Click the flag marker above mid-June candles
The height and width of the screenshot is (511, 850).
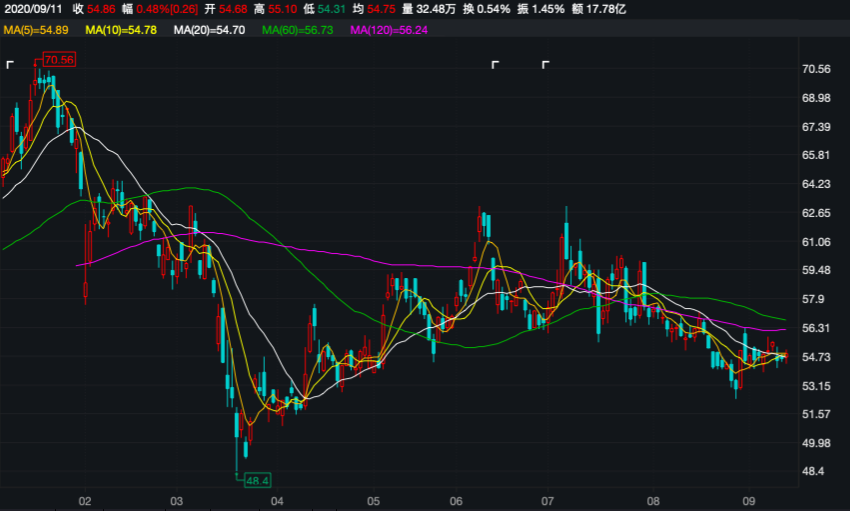[494, 65]
